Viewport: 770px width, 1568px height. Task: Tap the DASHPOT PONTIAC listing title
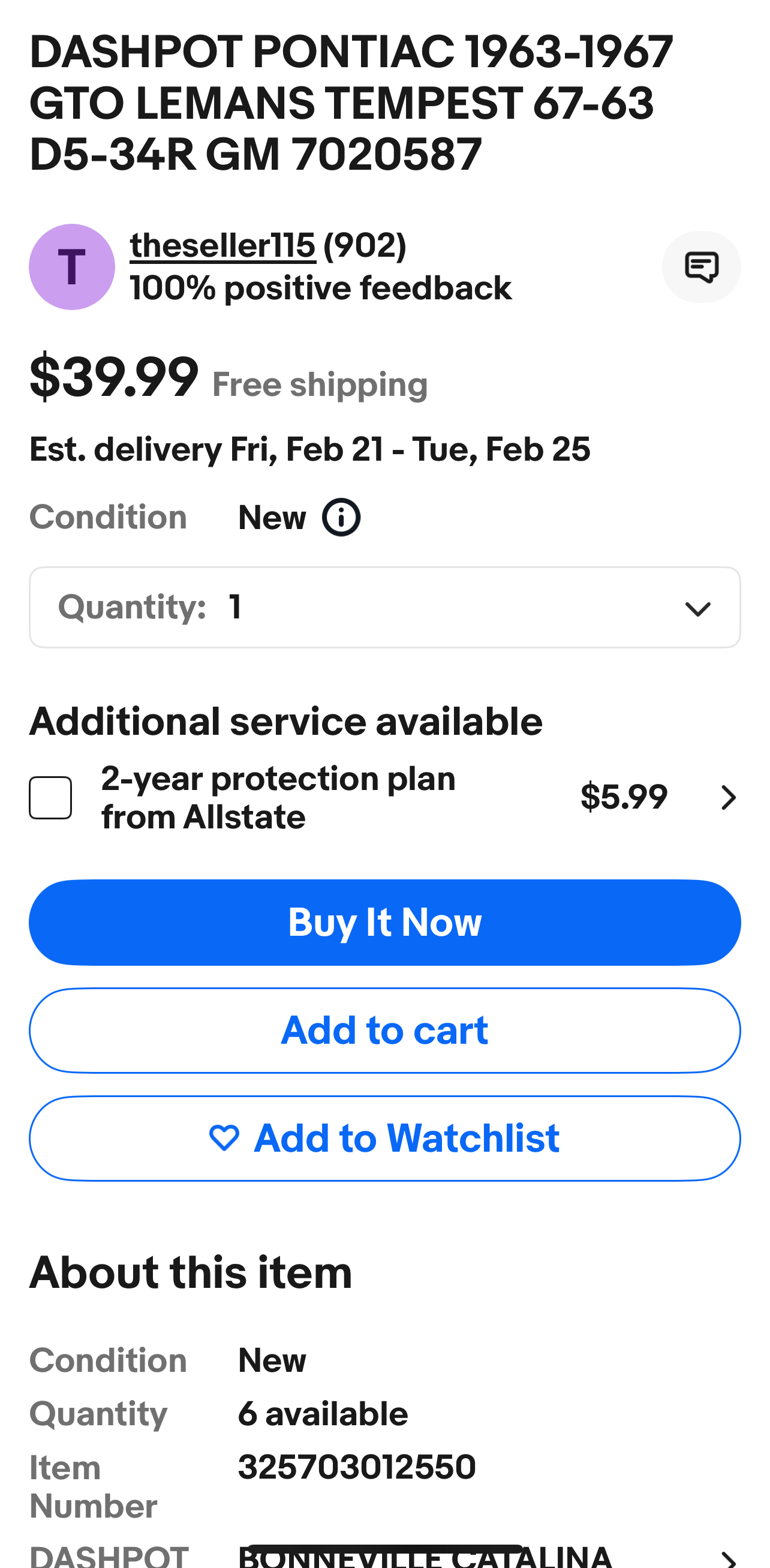[x=351, y=103]
